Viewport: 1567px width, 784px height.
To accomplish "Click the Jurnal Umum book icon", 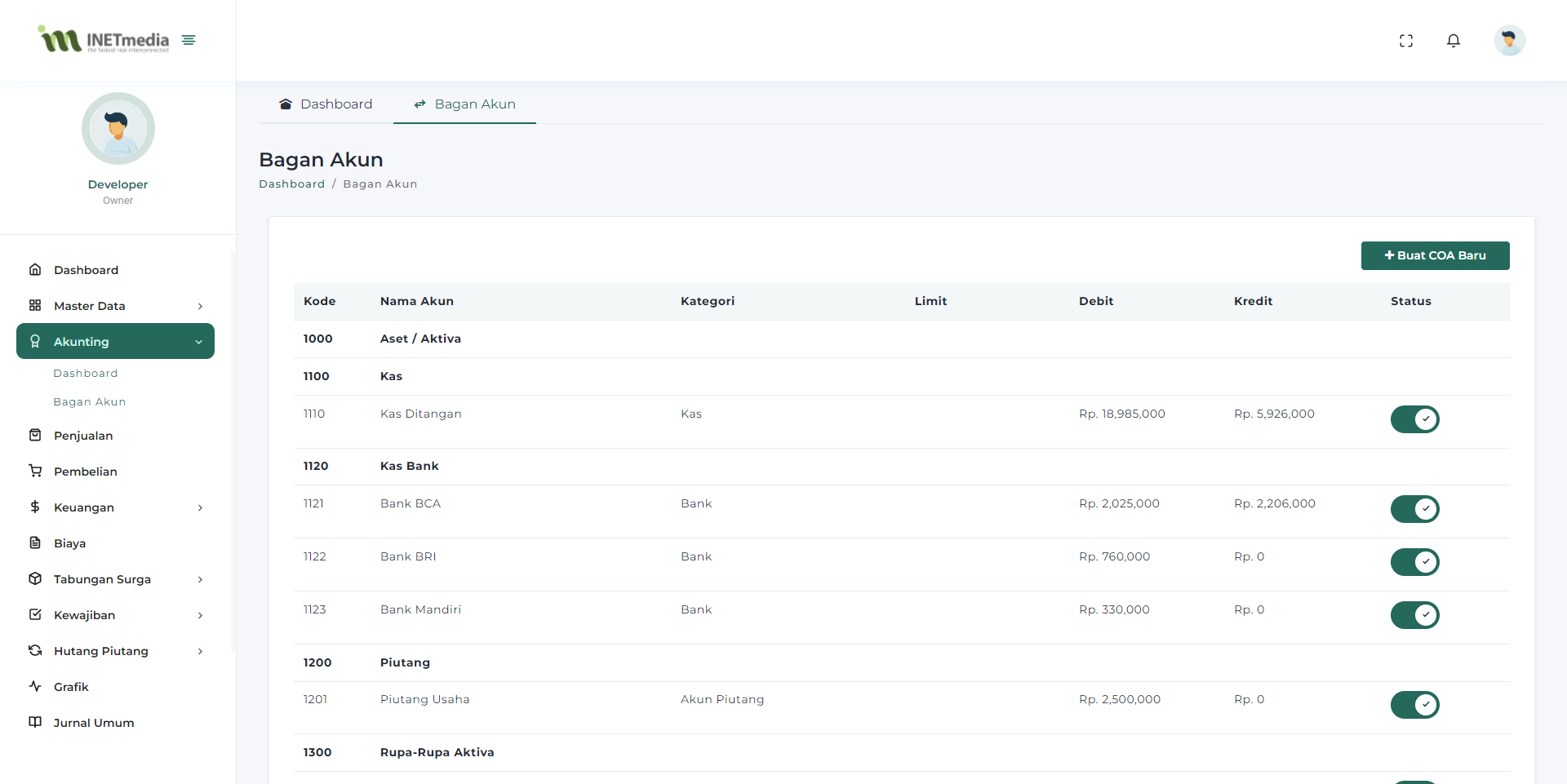I will pos(35,723).
